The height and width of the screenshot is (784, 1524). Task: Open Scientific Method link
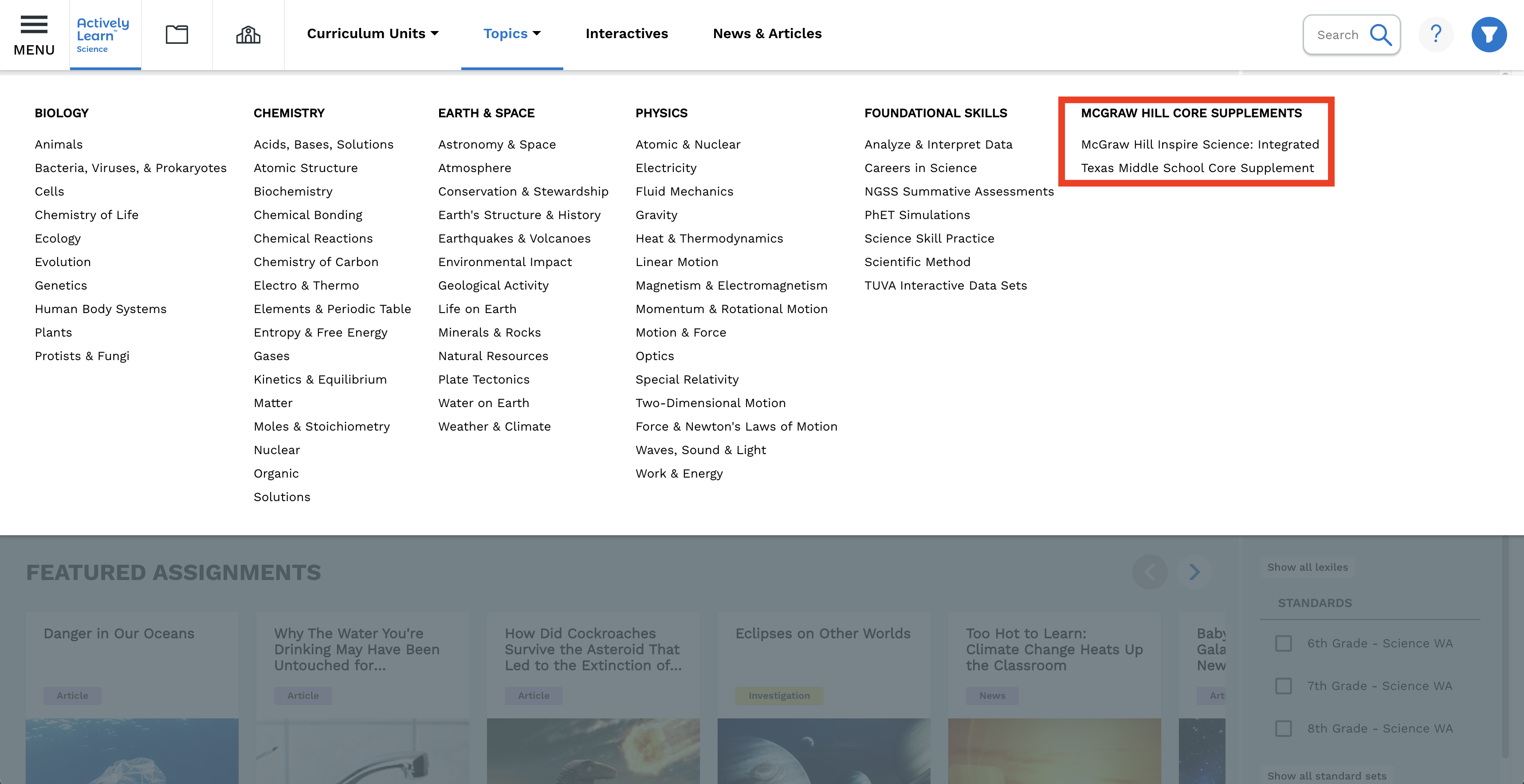(917, 262)
